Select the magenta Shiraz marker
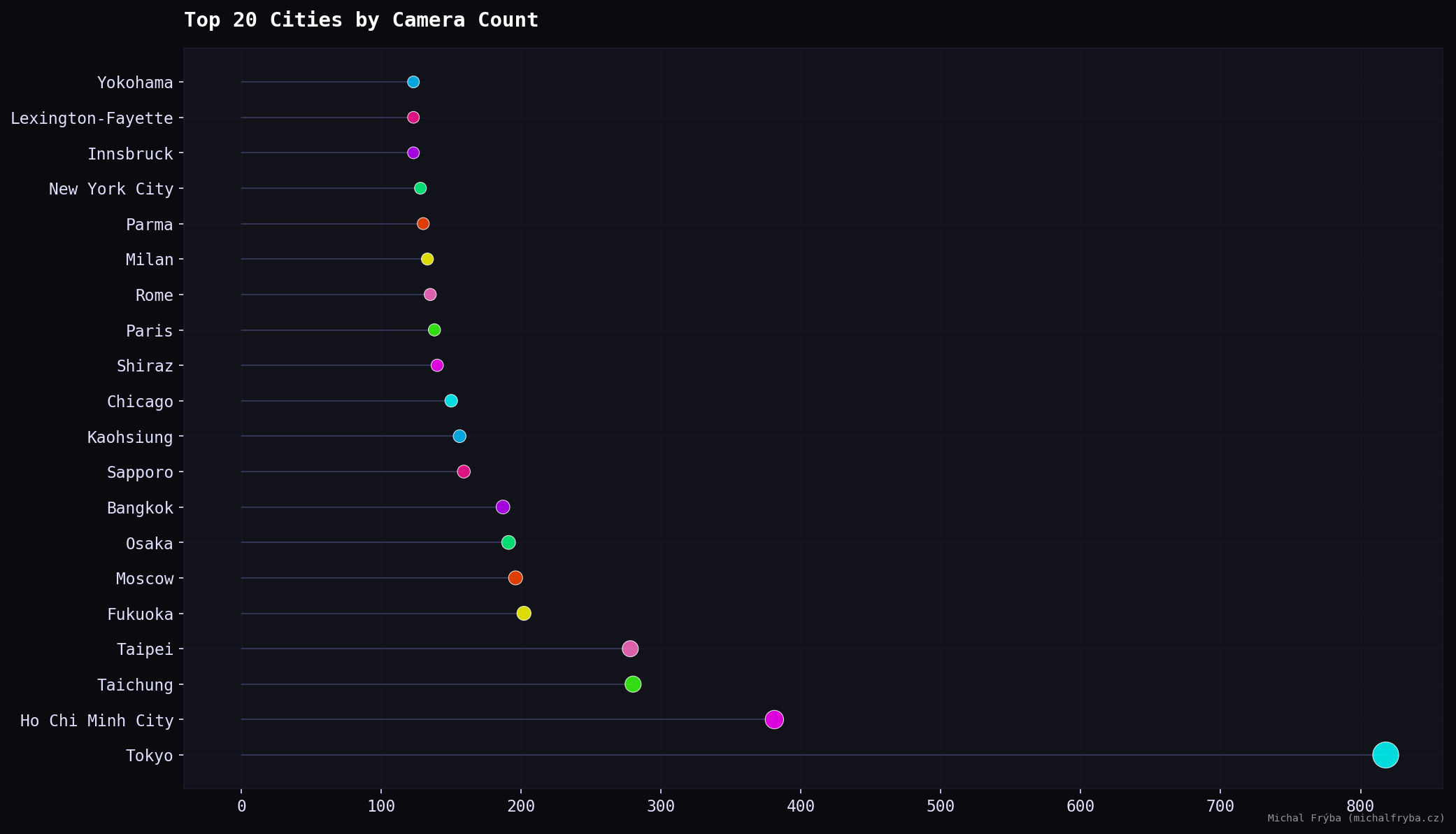Image resolution: width=1456 pixels, height=834 pixels. coord(436,365)
